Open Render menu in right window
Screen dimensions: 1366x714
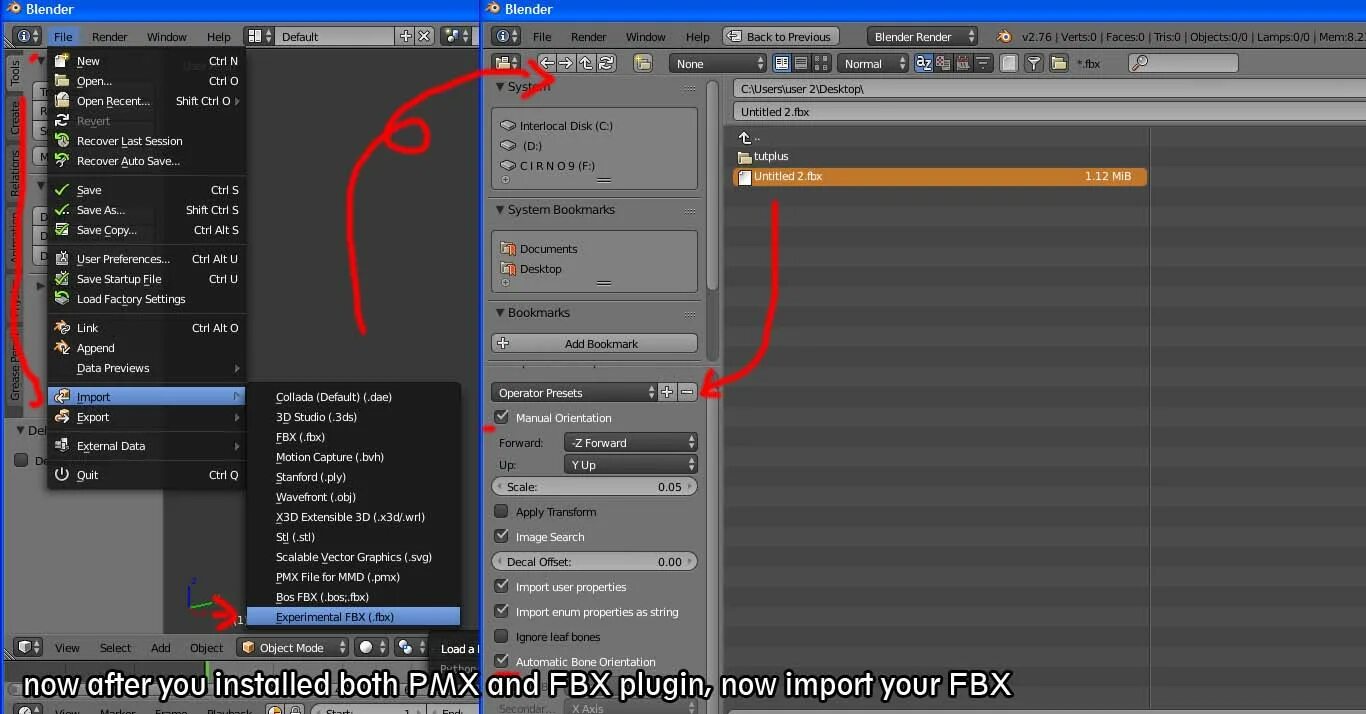[x=589, y=37]
